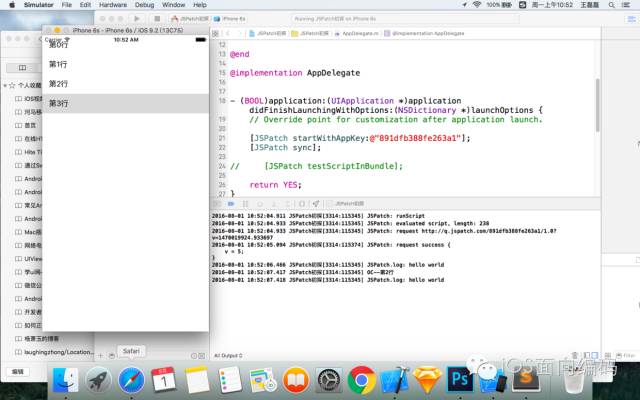The width and height of the screenshot is (640, 400).
Task: Toggle breakpoints in the debug bar
Action: click(x=231, y=204)
